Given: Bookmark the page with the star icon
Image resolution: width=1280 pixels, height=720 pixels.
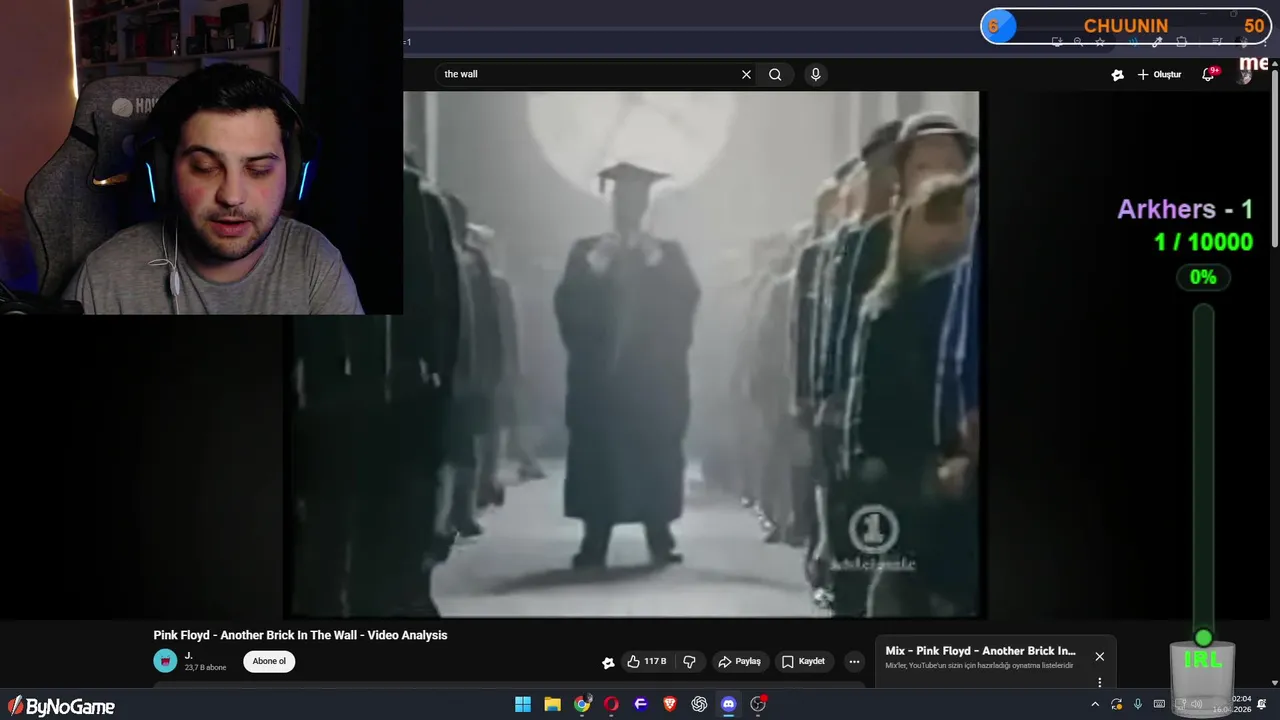Looking at the screenshot, I should 1100,42.
